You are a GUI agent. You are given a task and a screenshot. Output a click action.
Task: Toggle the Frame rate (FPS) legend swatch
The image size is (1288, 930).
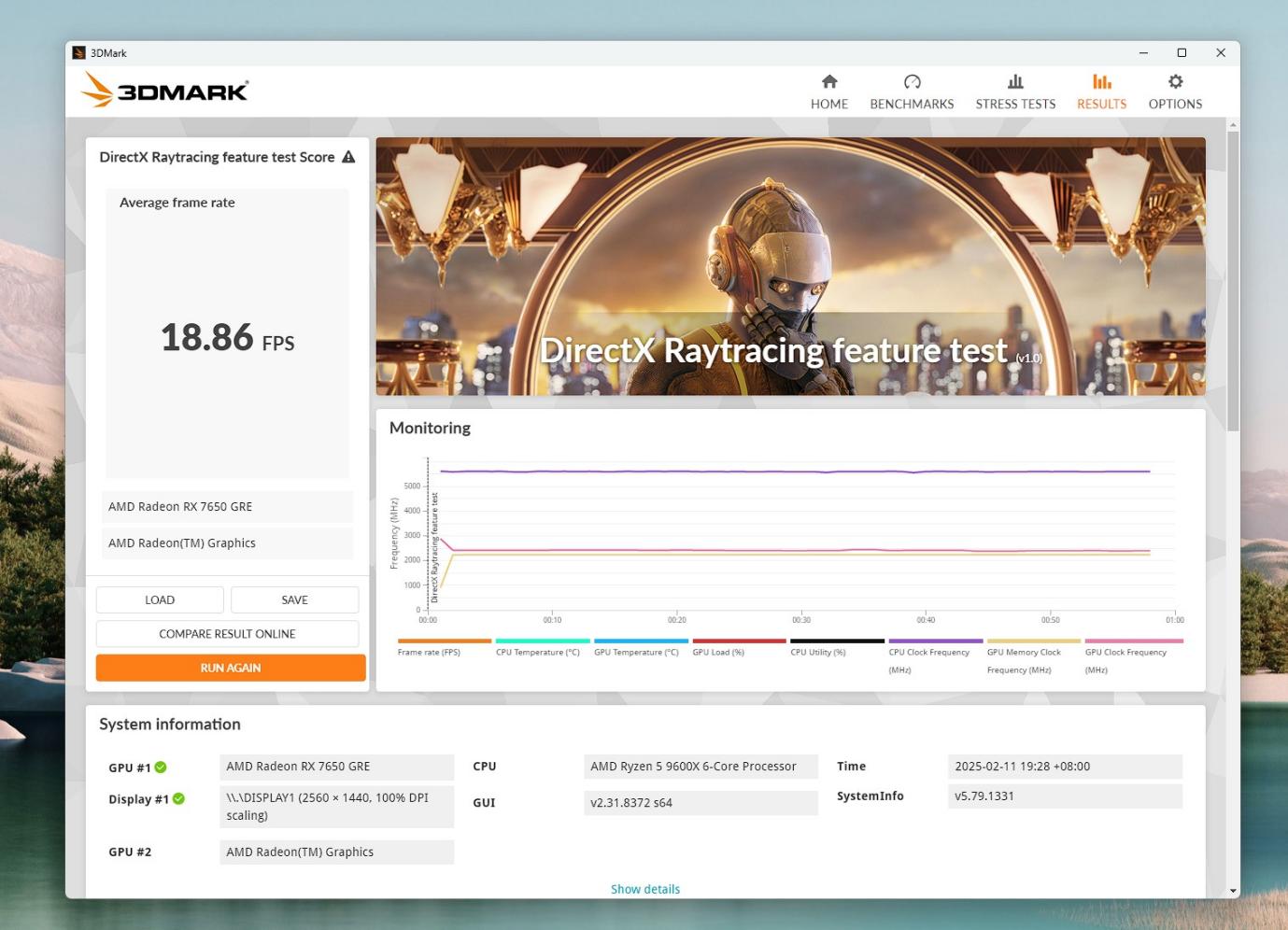tap(445, 641)
